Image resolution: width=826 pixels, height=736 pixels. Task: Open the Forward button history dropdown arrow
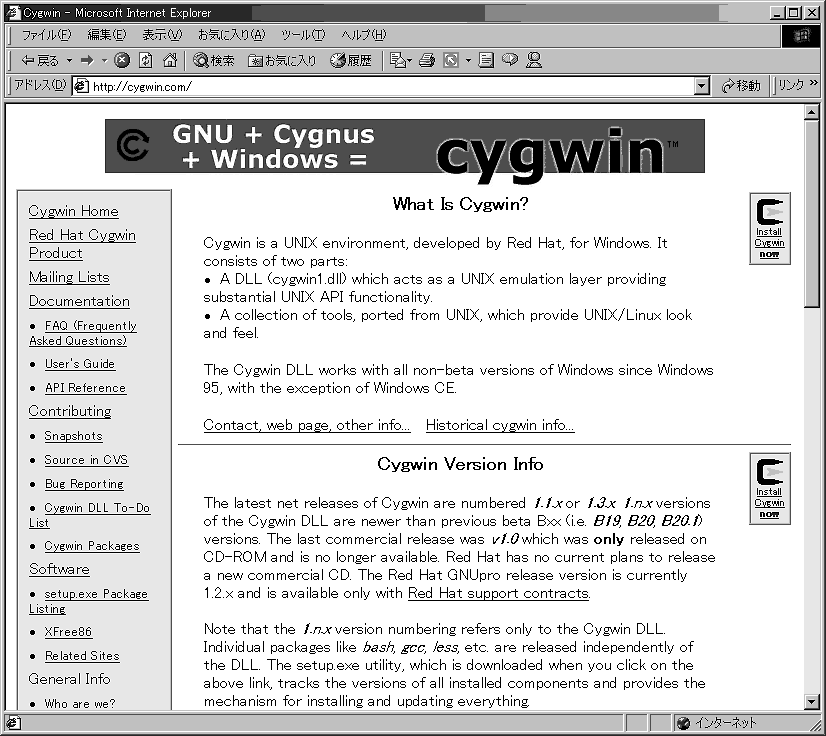point(104,61)
